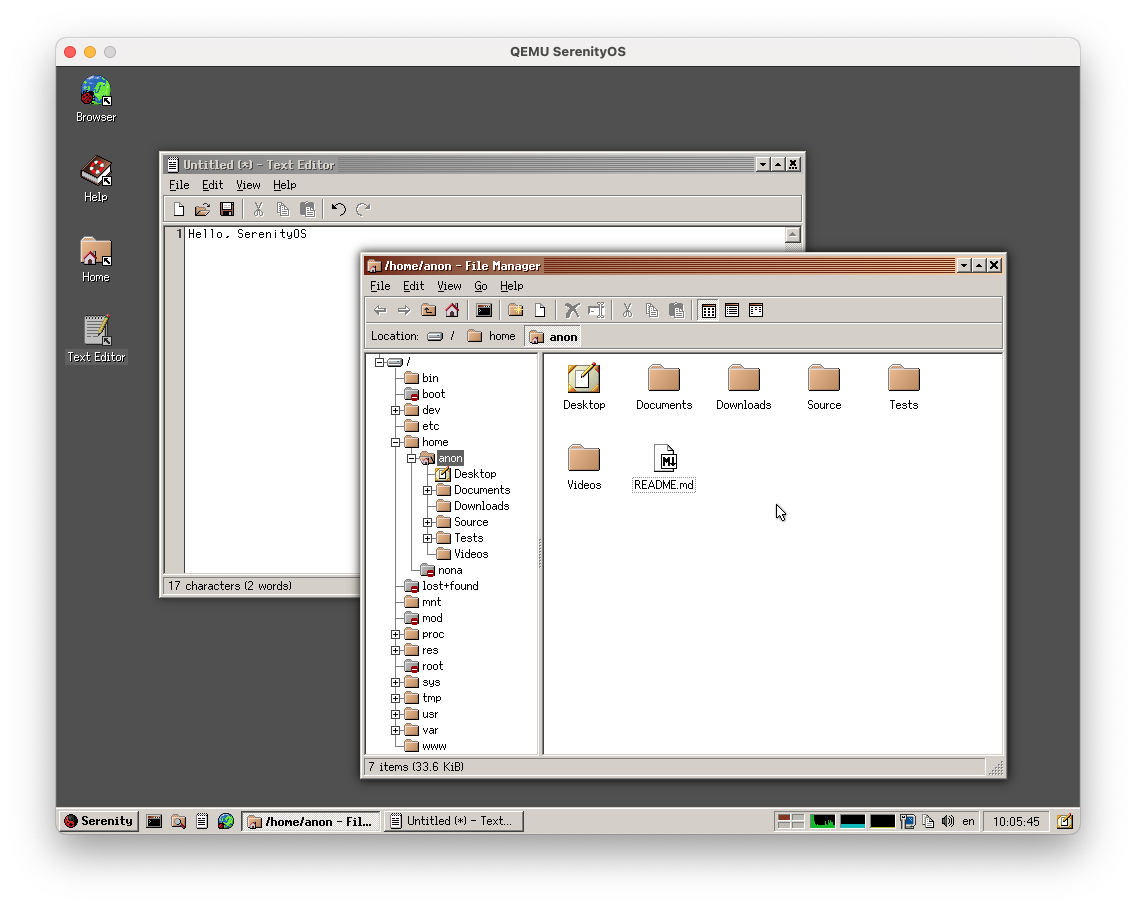This screenshot has height=908, width=1136.
Task: Switch to Untitled Text Editor taskbar button
Action: pos(454,821)
